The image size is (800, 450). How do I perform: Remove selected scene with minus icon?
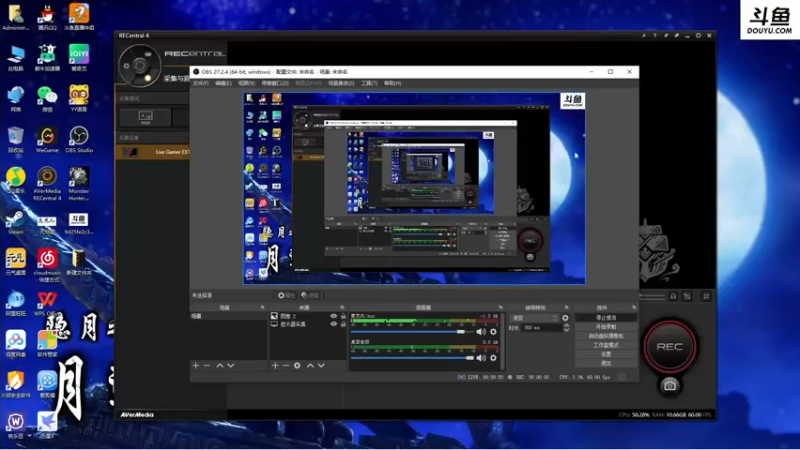[x=207, y=365]
